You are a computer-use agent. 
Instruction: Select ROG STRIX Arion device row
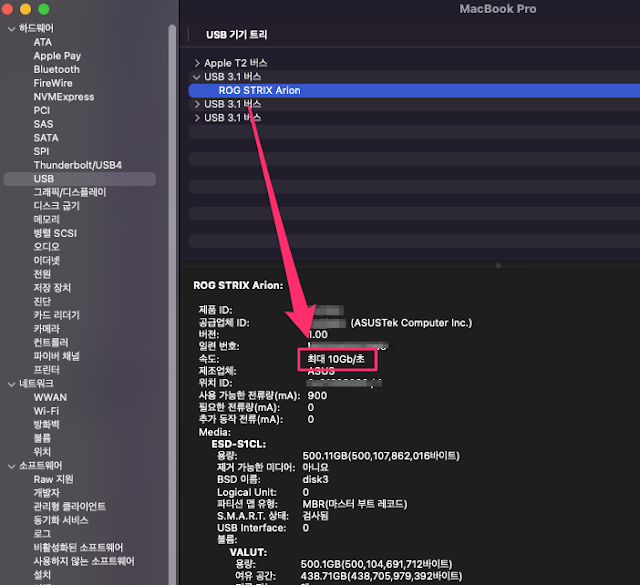coord(414,91)
